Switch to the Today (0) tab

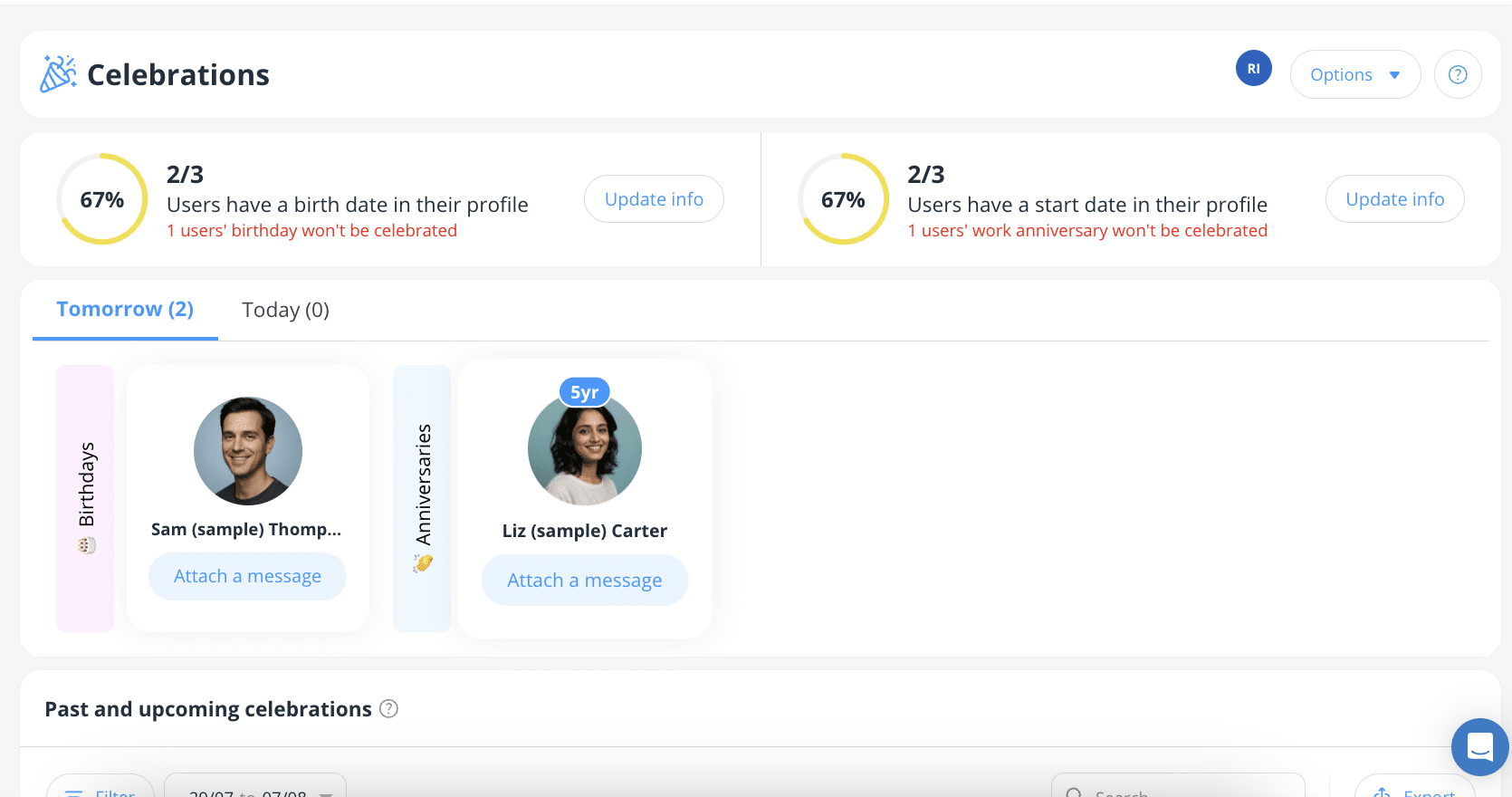pos(285,310)
